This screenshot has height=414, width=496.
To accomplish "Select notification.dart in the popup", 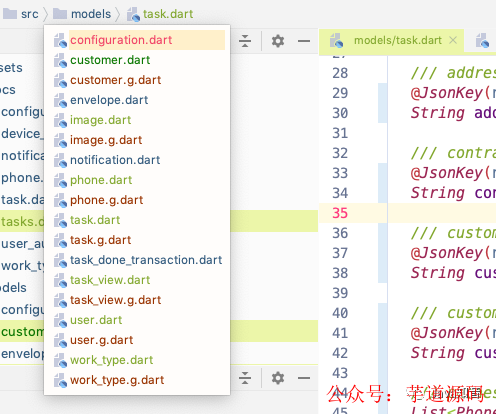I will pos(115,160).
